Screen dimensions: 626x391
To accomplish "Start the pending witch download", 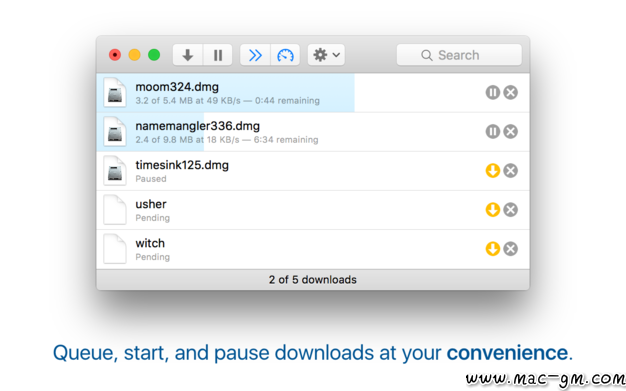I will 493,249.
